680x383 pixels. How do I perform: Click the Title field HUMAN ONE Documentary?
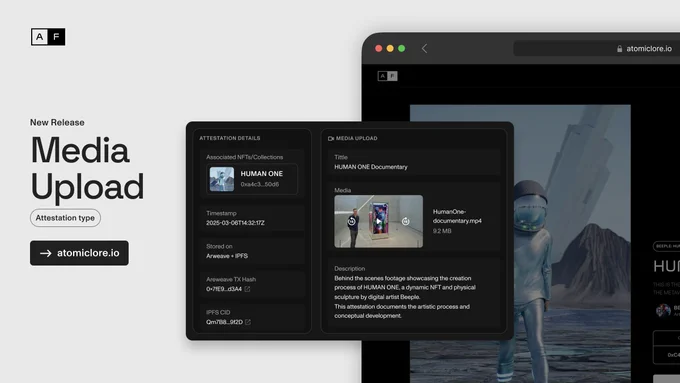point(414,162)
